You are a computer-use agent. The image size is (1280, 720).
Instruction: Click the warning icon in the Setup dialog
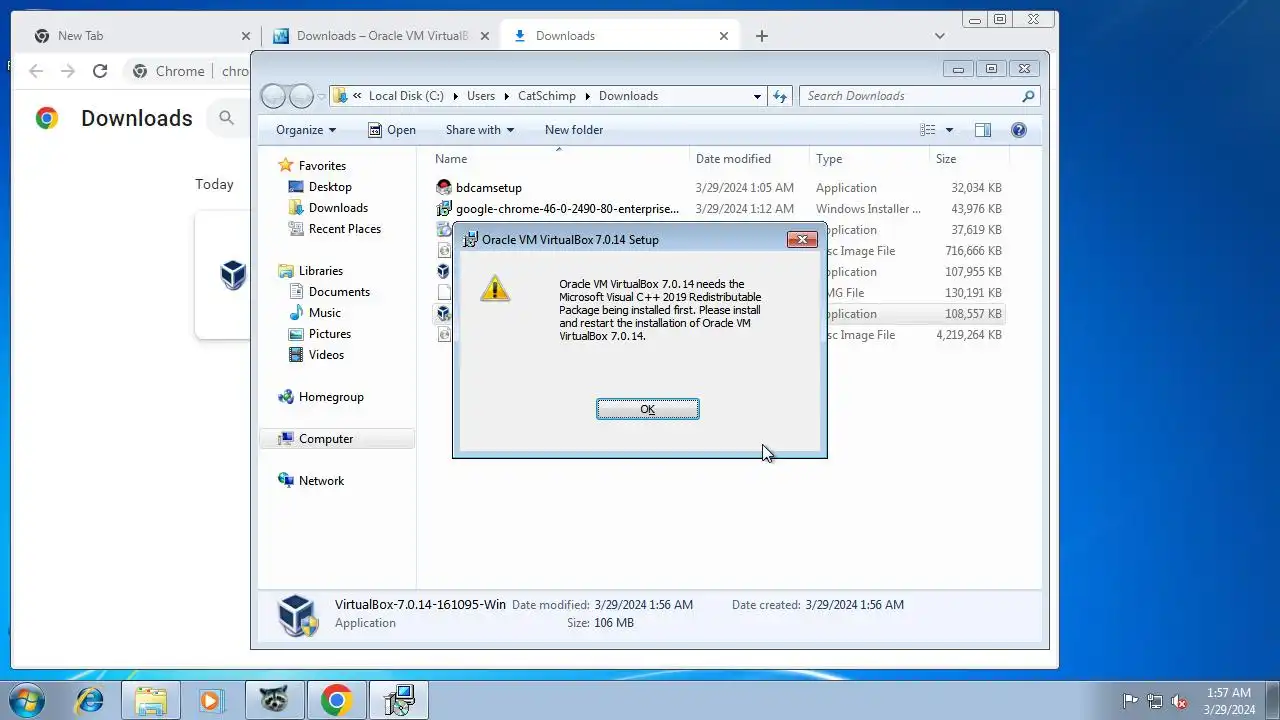pyautogui.click(x=494, y=289)
